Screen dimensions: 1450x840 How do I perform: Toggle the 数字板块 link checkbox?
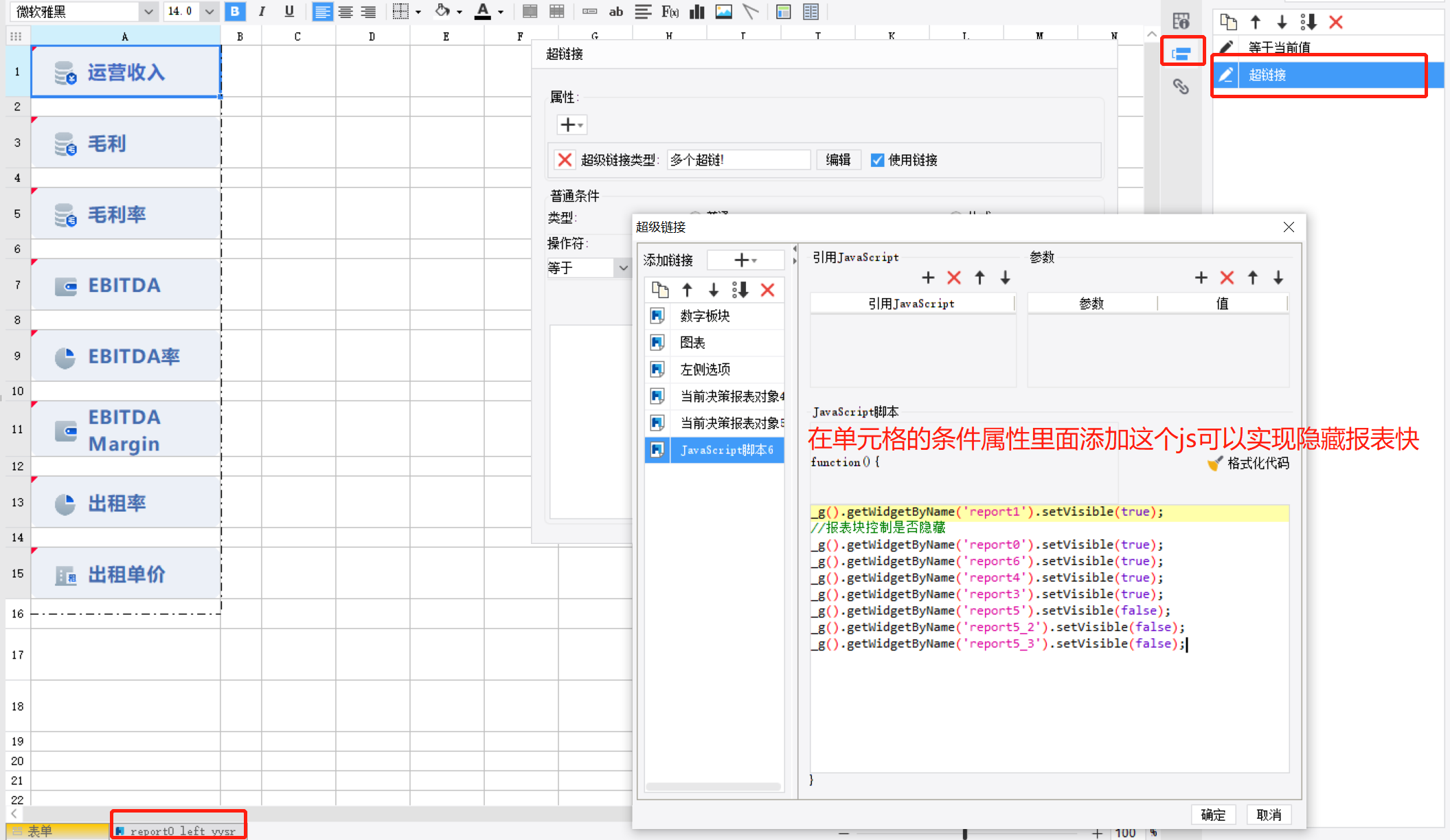pyautogui.click(x=657, y=316)
